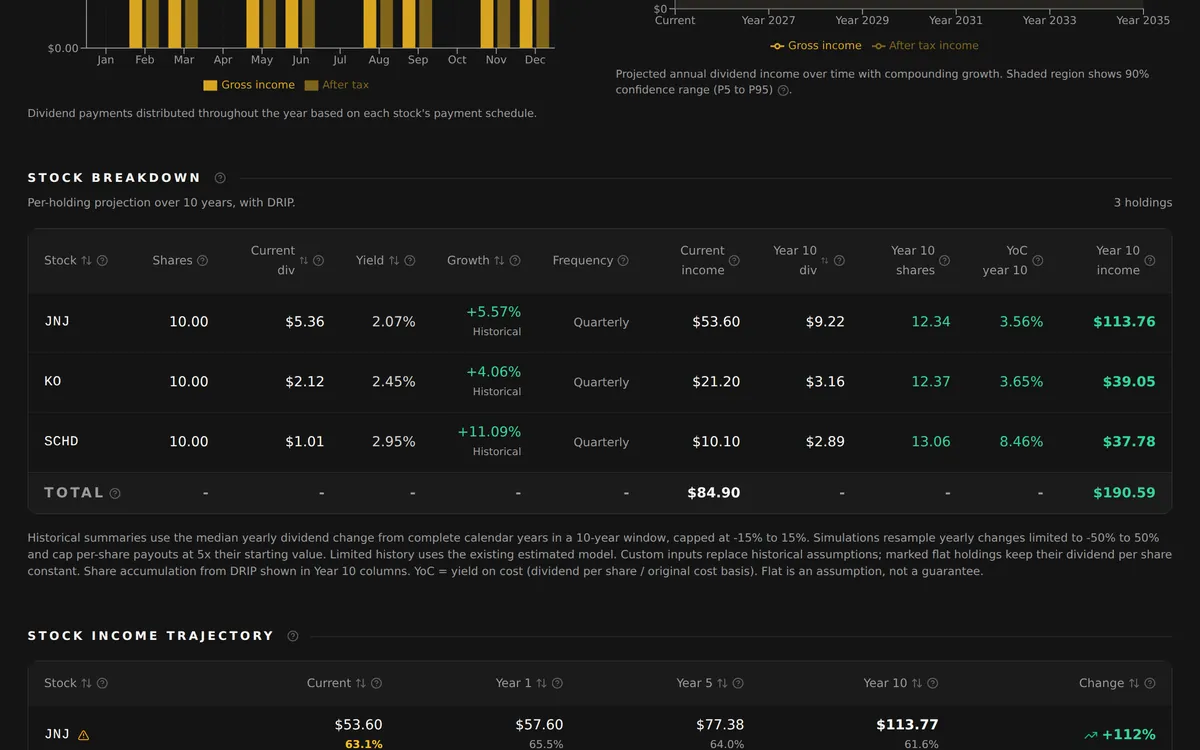Toggle After tax income line in projection legend
Image resolution: width=1200 pixels, height=750 pixels.
(925, 46)
